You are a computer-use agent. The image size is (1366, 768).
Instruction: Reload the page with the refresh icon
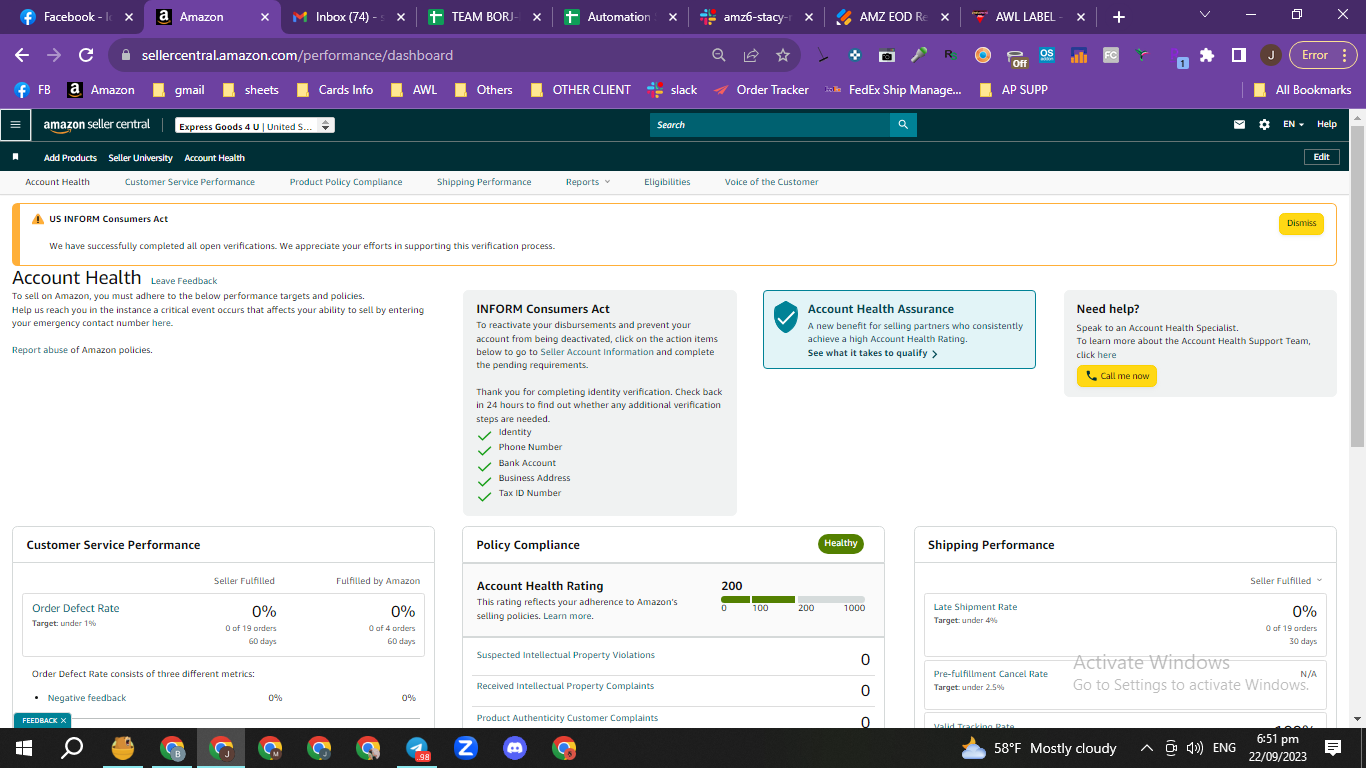coord(86,55)
